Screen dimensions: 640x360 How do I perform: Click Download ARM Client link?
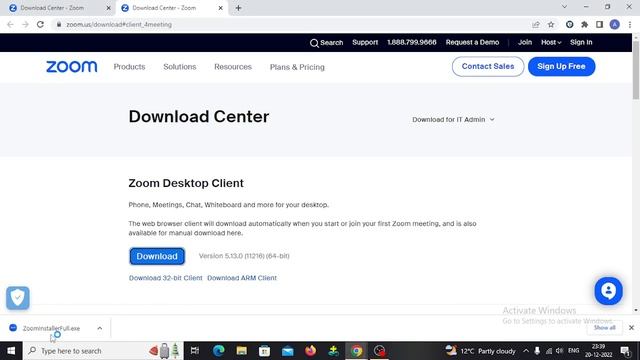[242, 278]
